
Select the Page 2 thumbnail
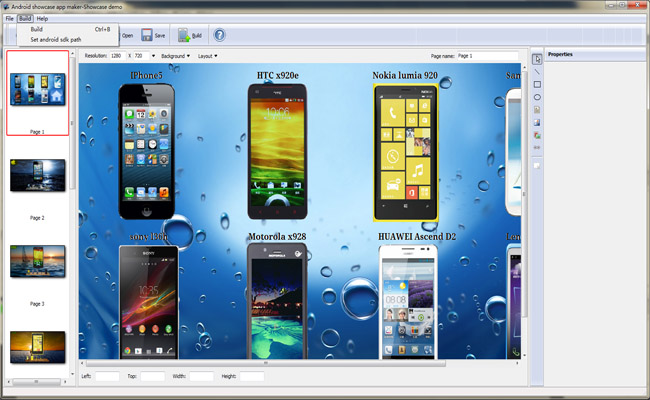(x=37, y=175)
